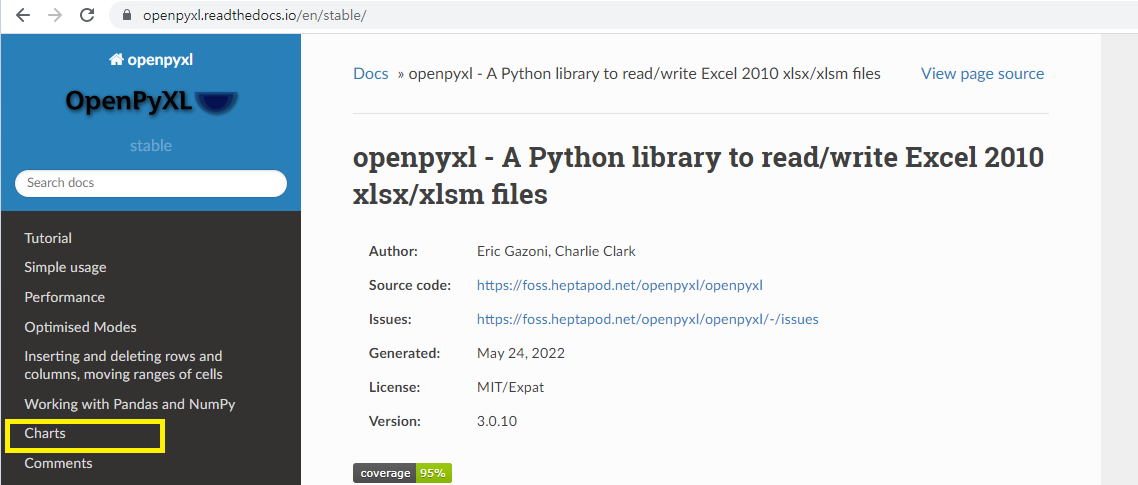Viewport: 1138px width, 485px height.
Task: Click the View page source link
Action: click(x=983, y=73)
